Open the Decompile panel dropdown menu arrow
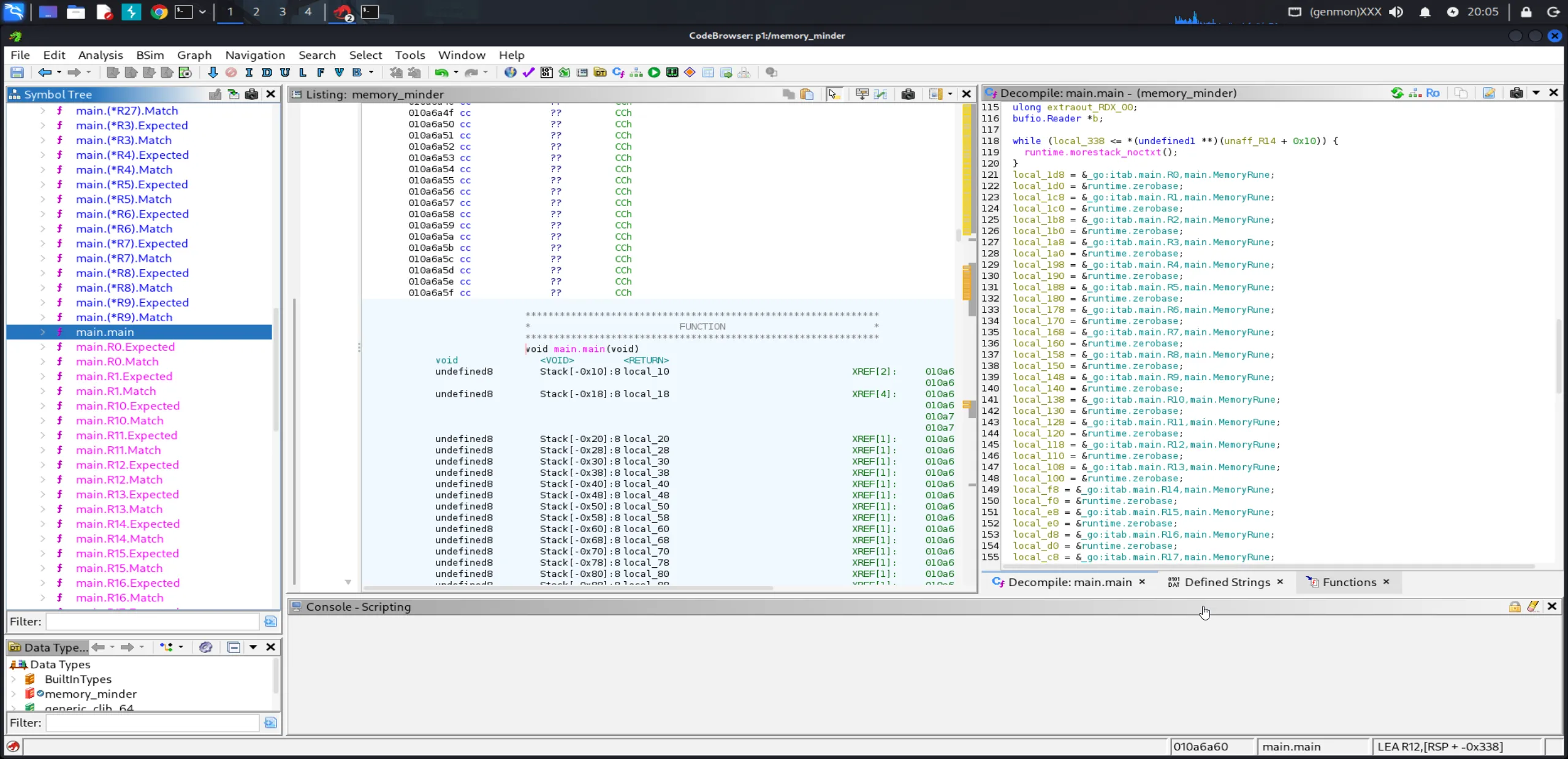Screen dimensions: 1568x759 [x=1536, y=93]
